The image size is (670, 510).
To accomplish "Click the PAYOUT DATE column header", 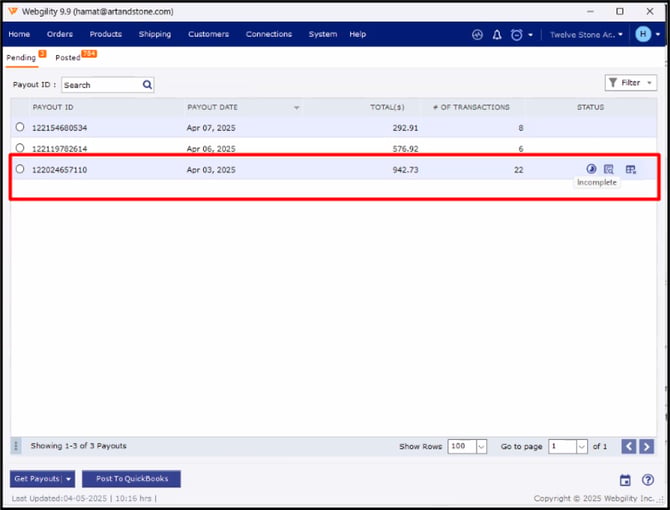I will [212, 107].
